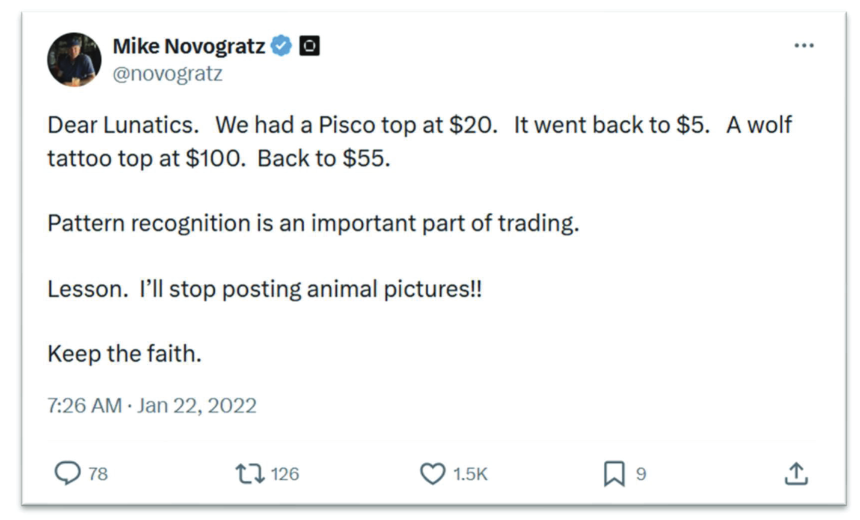This screenshot has height=520, width=860.
Task: Like the tweet with the heart icon
Action: [x=432, y=473]
